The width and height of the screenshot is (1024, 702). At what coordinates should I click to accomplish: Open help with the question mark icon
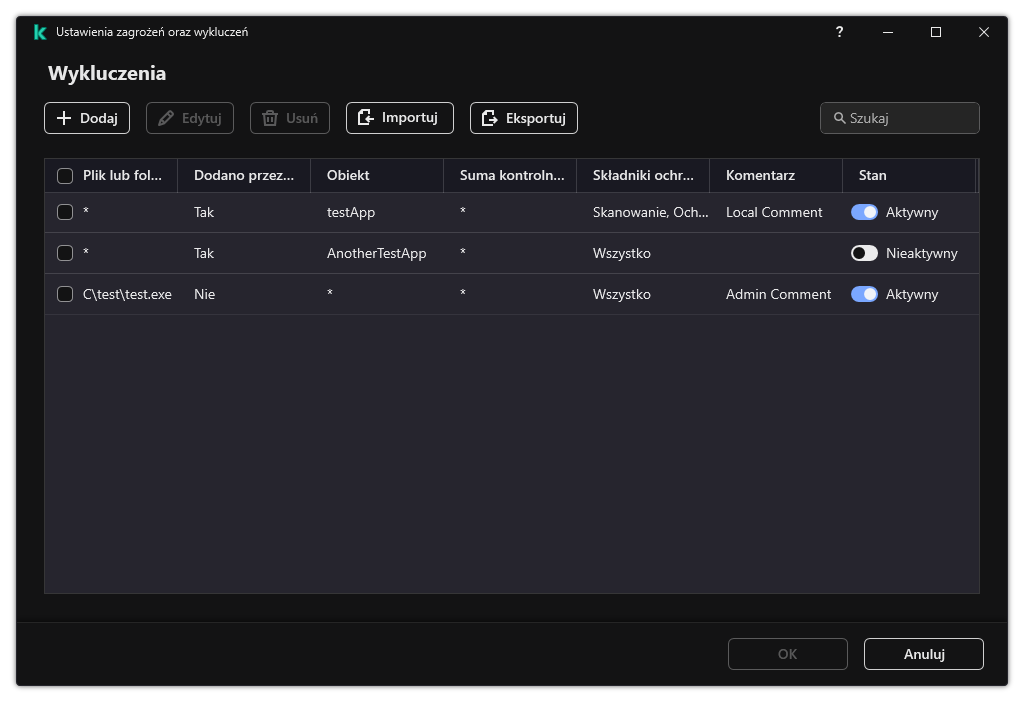click(x=839, y=32)
